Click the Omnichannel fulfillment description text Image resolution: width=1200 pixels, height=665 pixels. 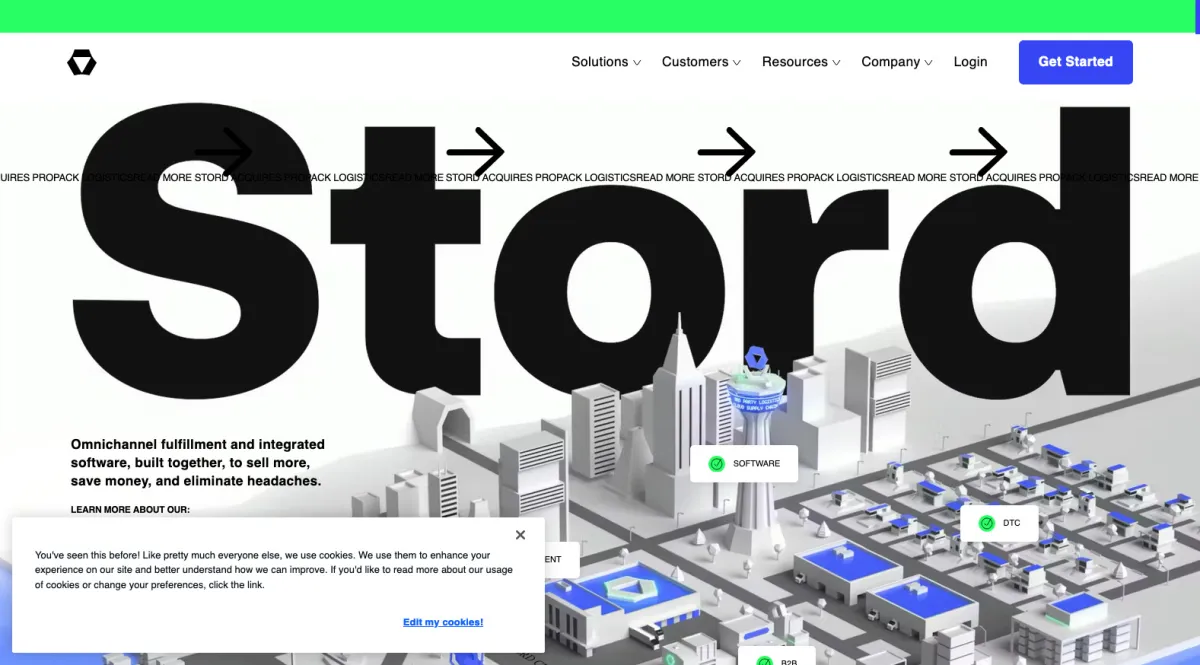point(198,462)
